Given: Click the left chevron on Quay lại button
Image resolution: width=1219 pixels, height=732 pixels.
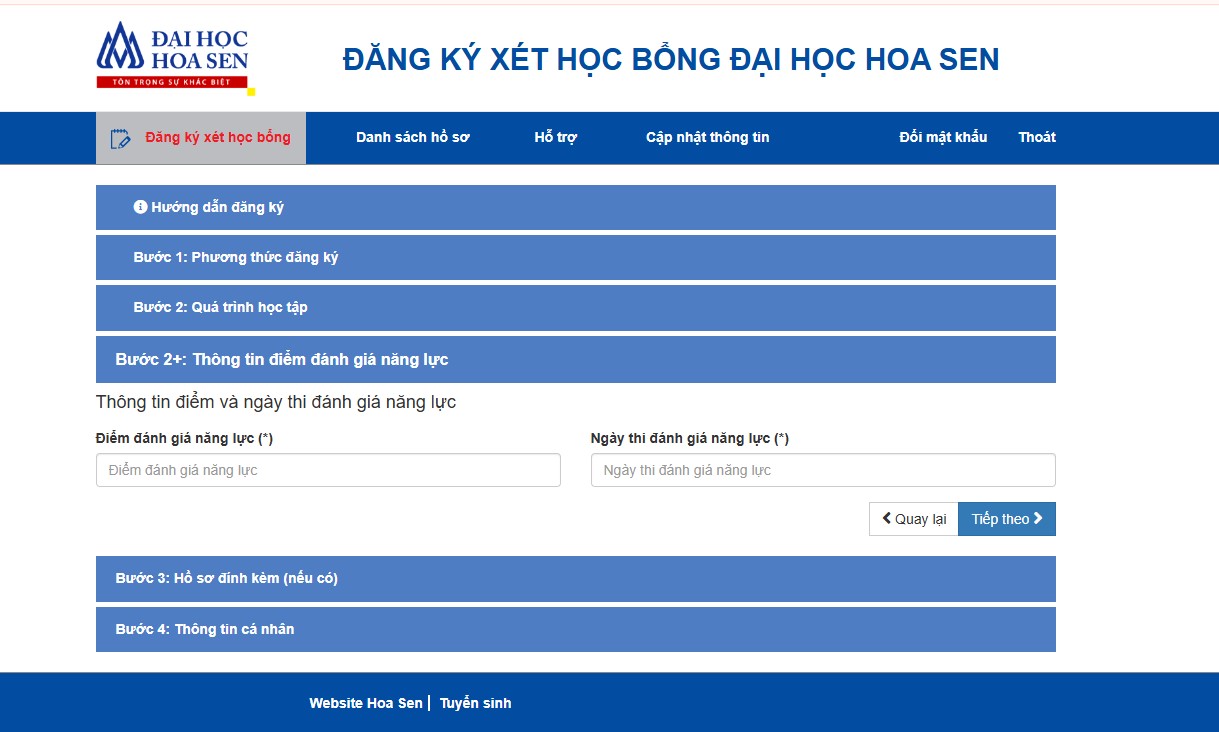Looking at the screenshot, I should [886, 518].
